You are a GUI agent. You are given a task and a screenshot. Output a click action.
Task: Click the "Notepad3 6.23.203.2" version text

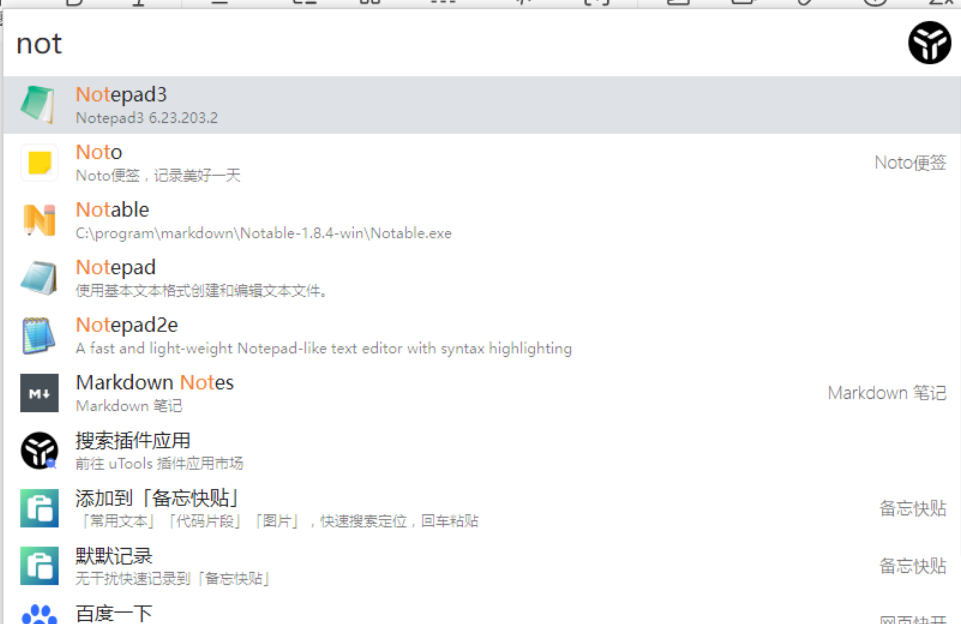click(146, 118)
